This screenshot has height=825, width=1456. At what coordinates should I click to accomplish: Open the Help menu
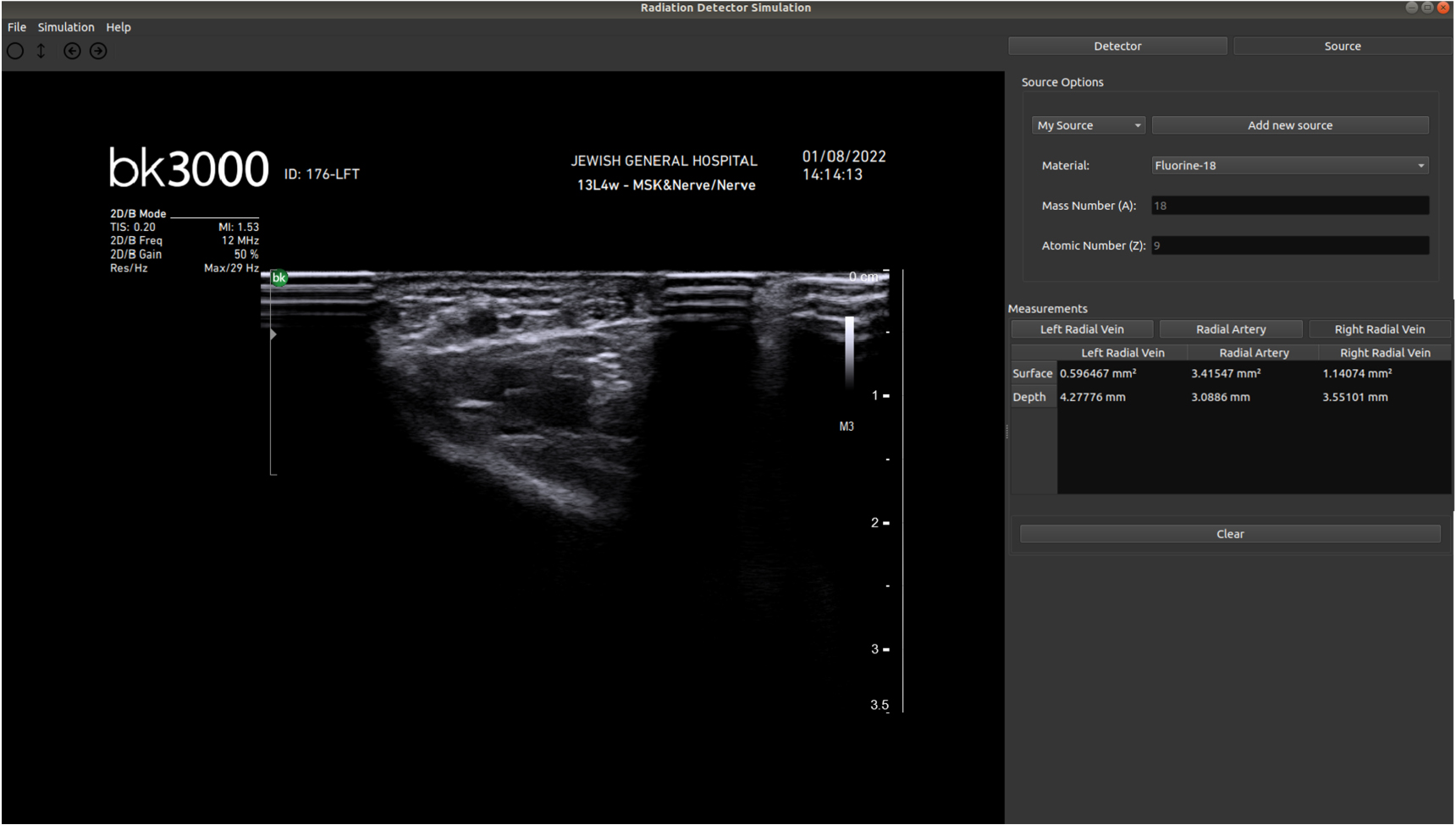click(x=119, y=27)
